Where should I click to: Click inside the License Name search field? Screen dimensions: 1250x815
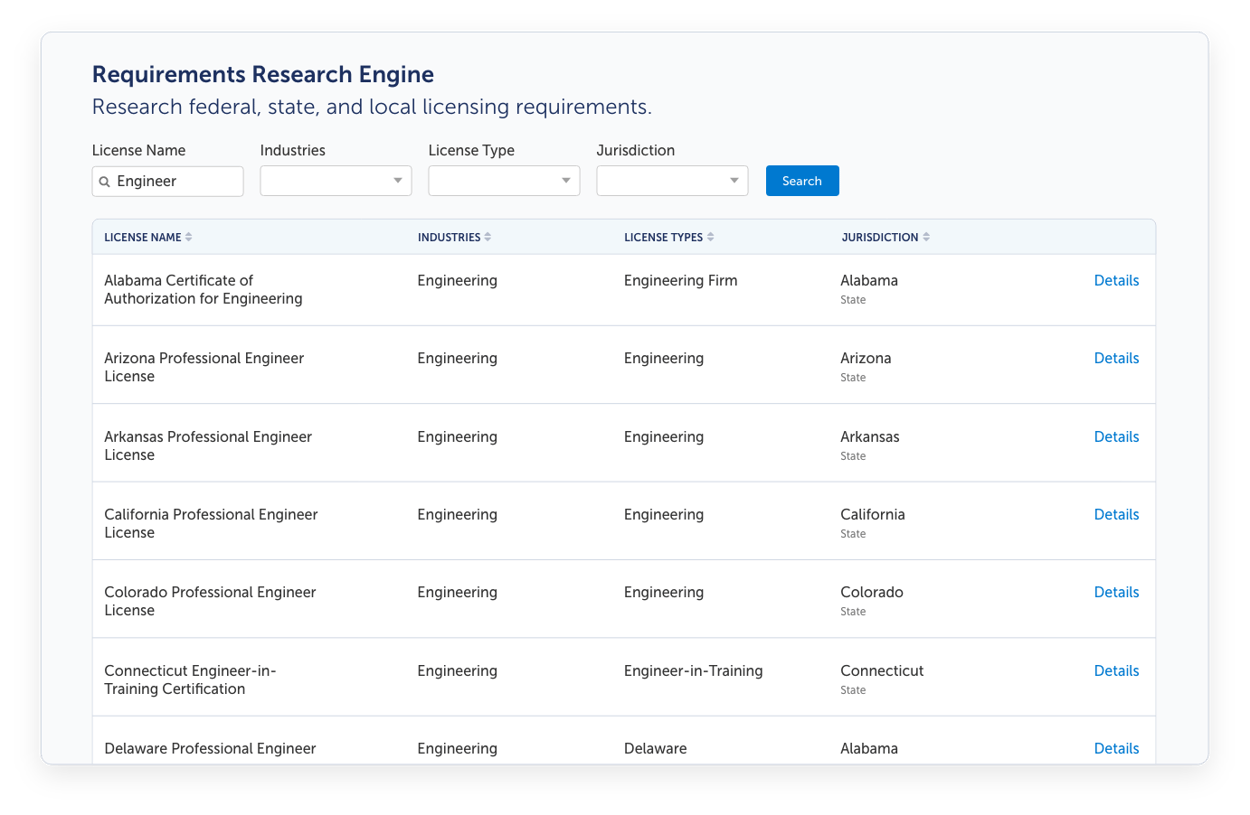tap(167, 181)
